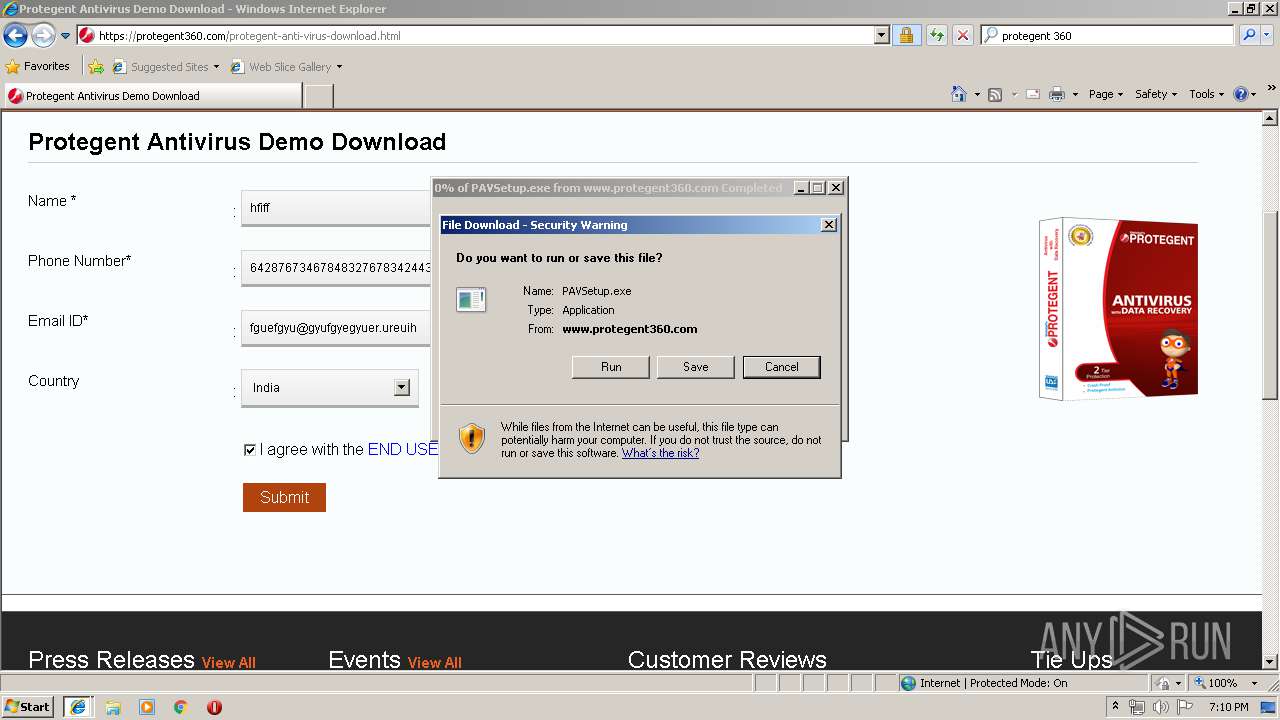1280x720 pixels.
Task: Open the Country dropdown showing India
Action: tap(330, 388)
